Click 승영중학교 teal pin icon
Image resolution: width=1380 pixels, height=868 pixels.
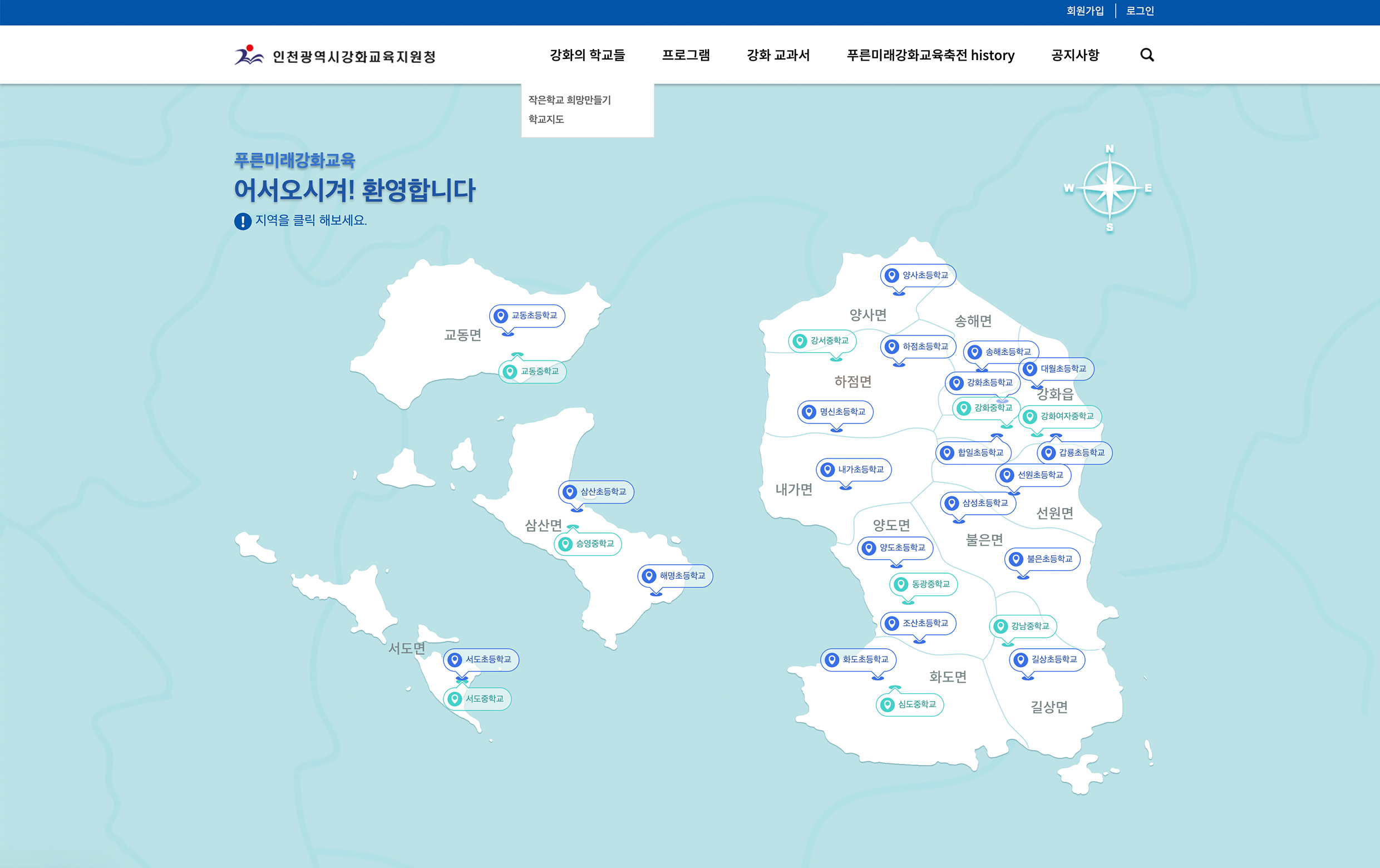click(x=565, y=544)
